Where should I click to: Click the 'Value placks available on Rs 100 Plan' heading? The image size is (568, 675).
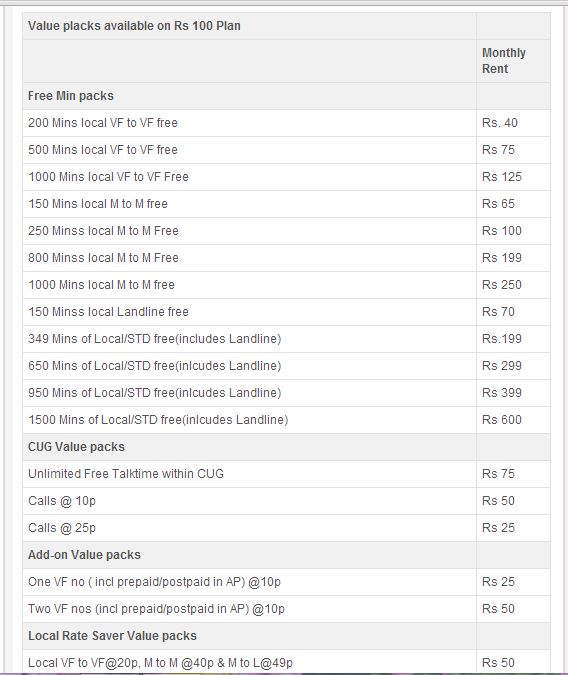point(134,26)
